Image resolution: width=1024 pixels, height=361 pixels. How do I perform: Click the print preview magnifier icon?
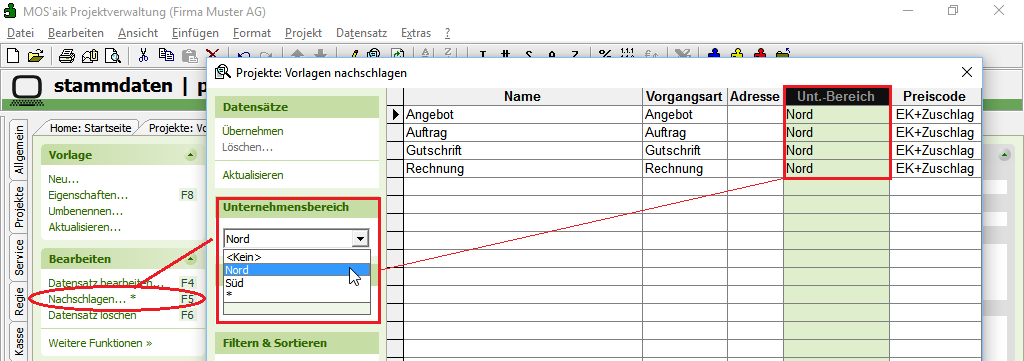[113, 55]
